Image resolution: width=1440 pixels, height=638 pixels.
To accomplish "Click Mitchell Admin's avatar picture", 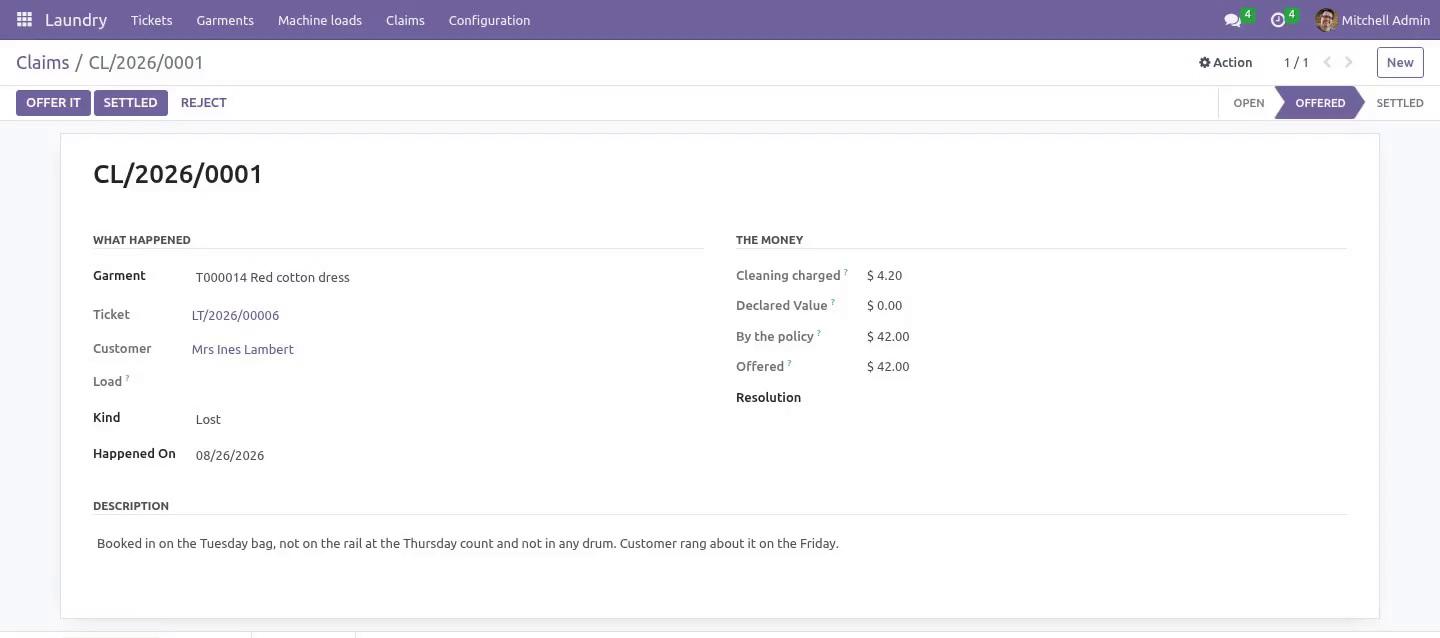I will (1326, 20).
